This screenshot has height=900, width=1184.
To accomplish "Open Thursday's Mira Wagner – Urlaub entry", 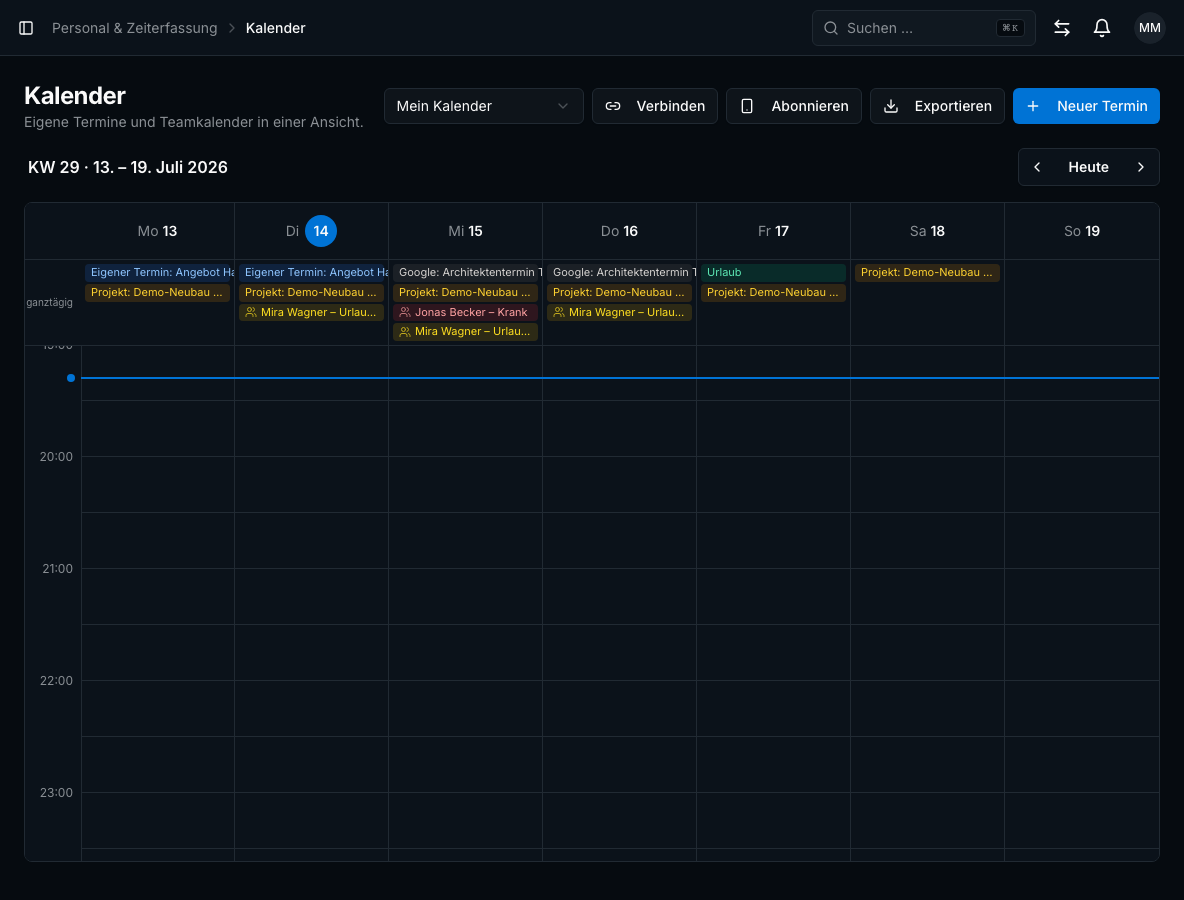I will pos(619,312).
